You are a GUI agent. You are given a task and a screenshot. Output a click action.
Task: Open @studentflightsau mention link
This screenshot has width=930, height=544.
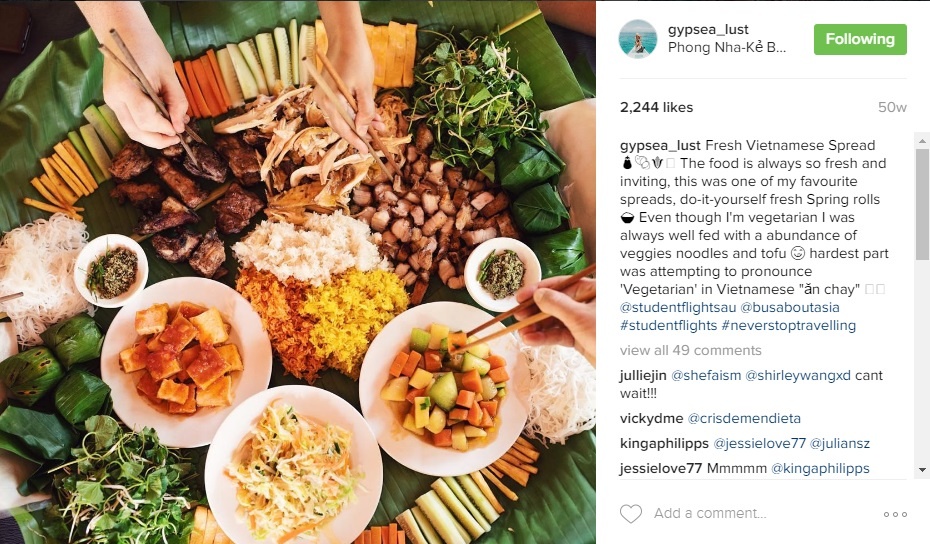pyautogui.click(x=678, y=307)
